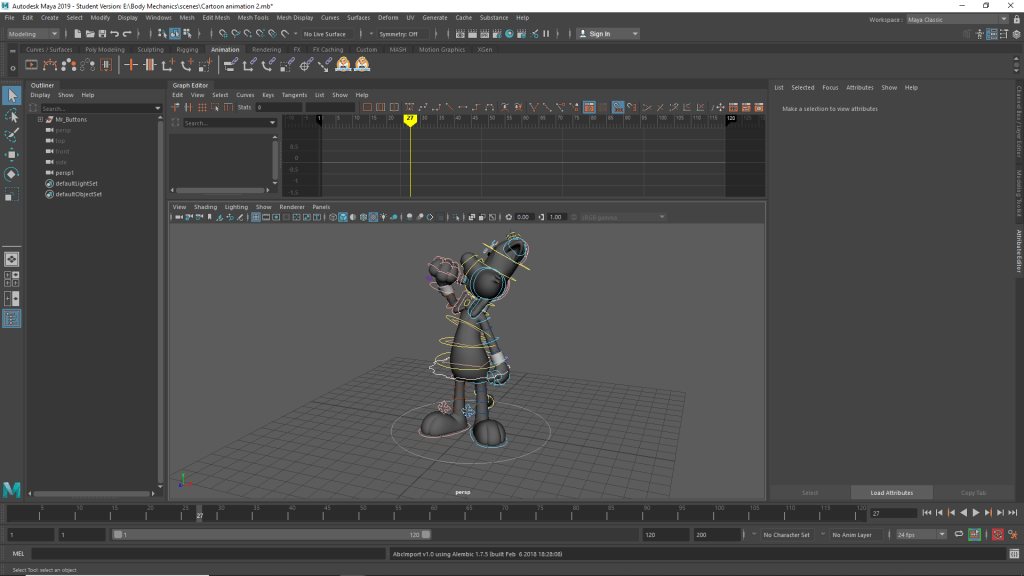Toggle playback loop mode
Viewport: 1024px width, 576px height.
coord(960,535)
